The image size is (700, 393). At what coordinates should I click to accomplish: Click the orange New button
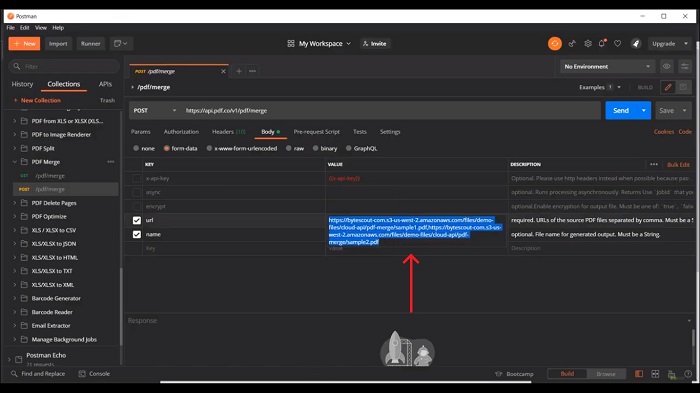pyautogui.click(x=25, y=44)
